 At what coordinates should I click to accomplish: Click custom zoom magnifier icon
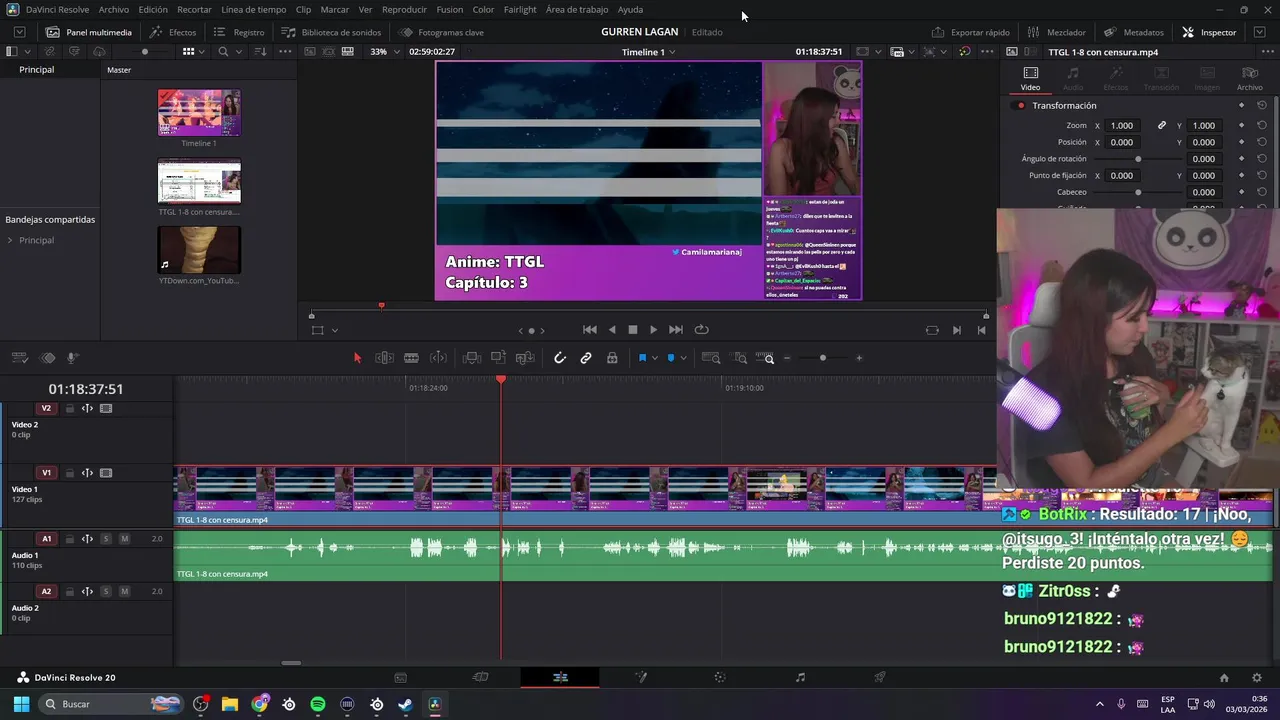765,358
